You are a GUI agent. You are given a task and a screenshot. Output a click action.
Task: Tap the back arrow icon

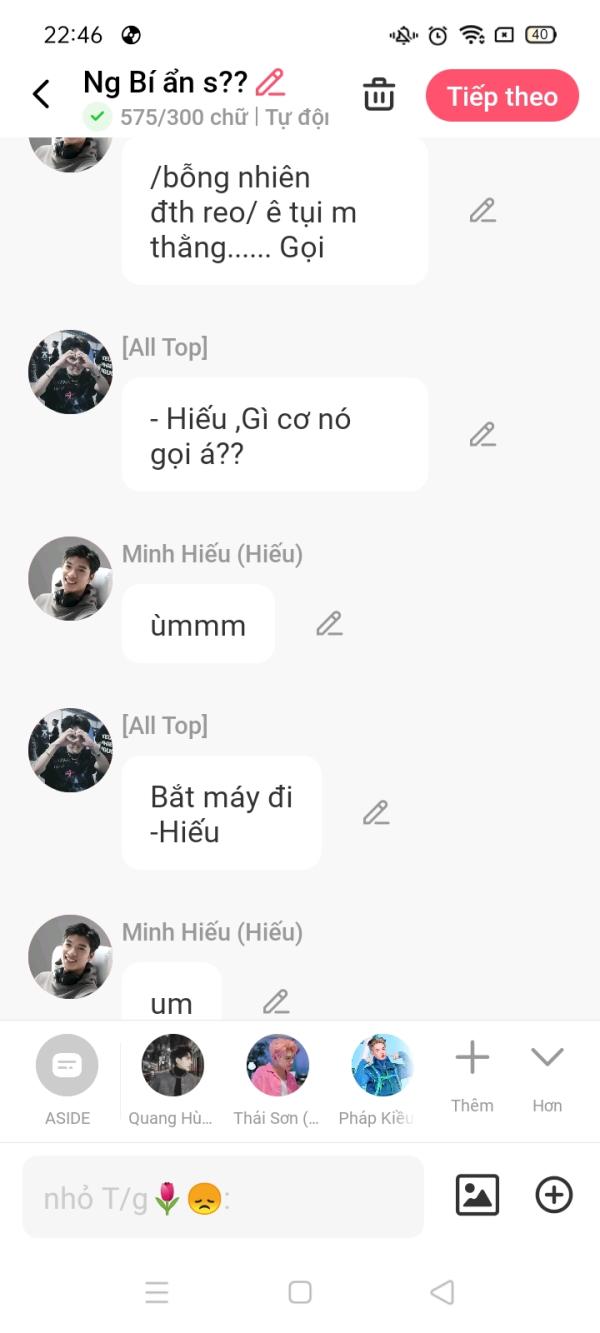click(x=41, y=95)
